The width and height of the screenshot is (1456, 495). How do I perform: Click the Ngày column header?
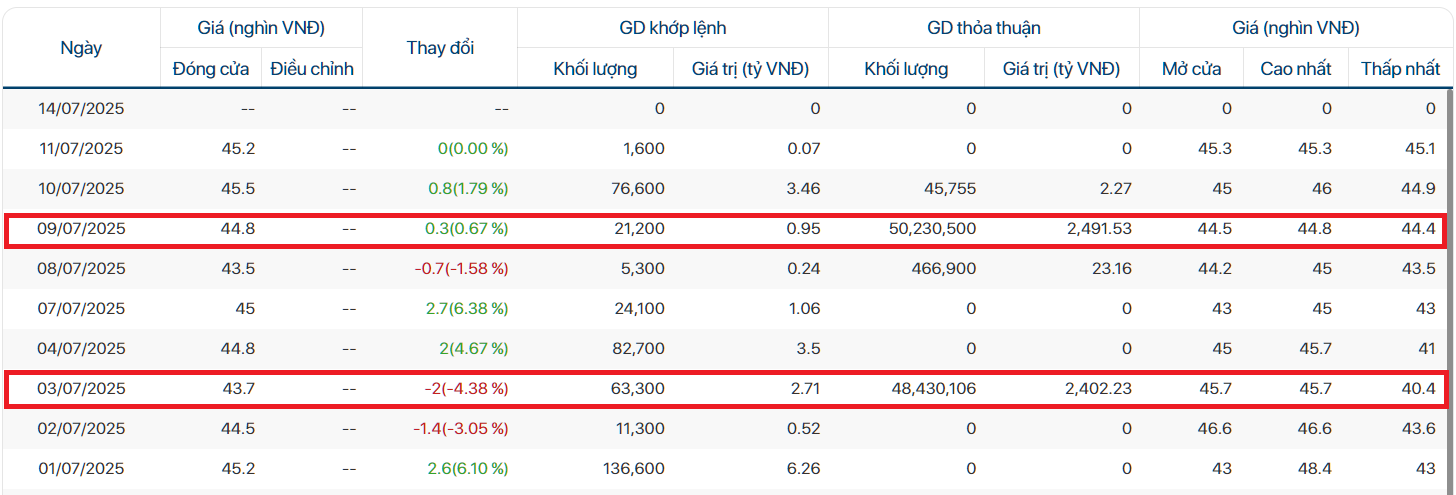[81, 48]
